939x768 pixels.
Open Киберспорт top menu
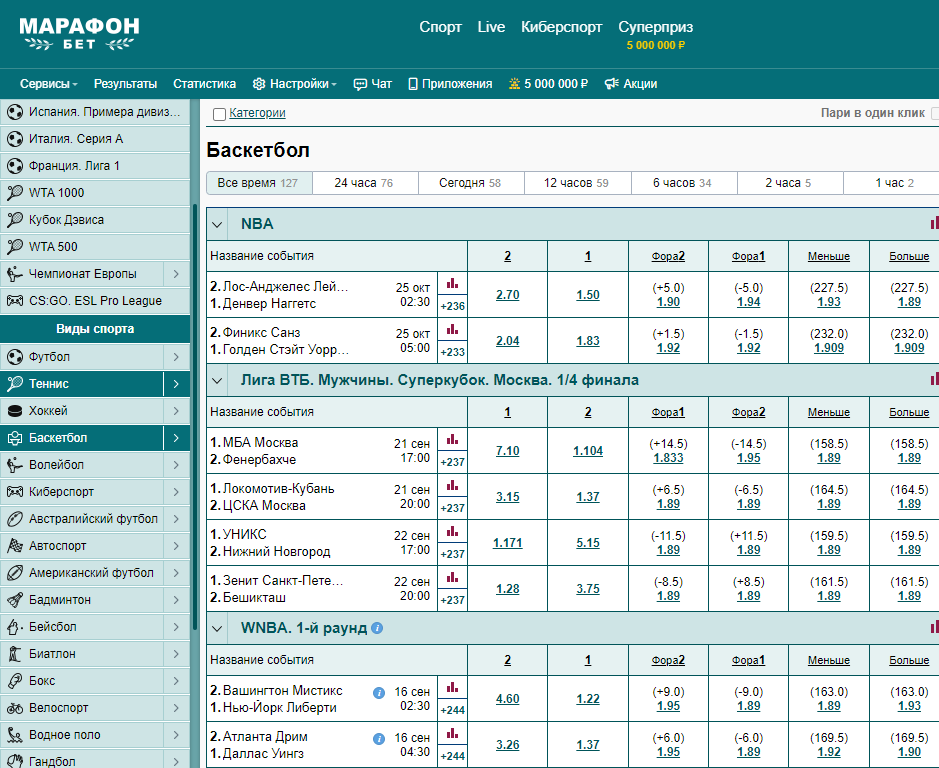click(561, 27)
